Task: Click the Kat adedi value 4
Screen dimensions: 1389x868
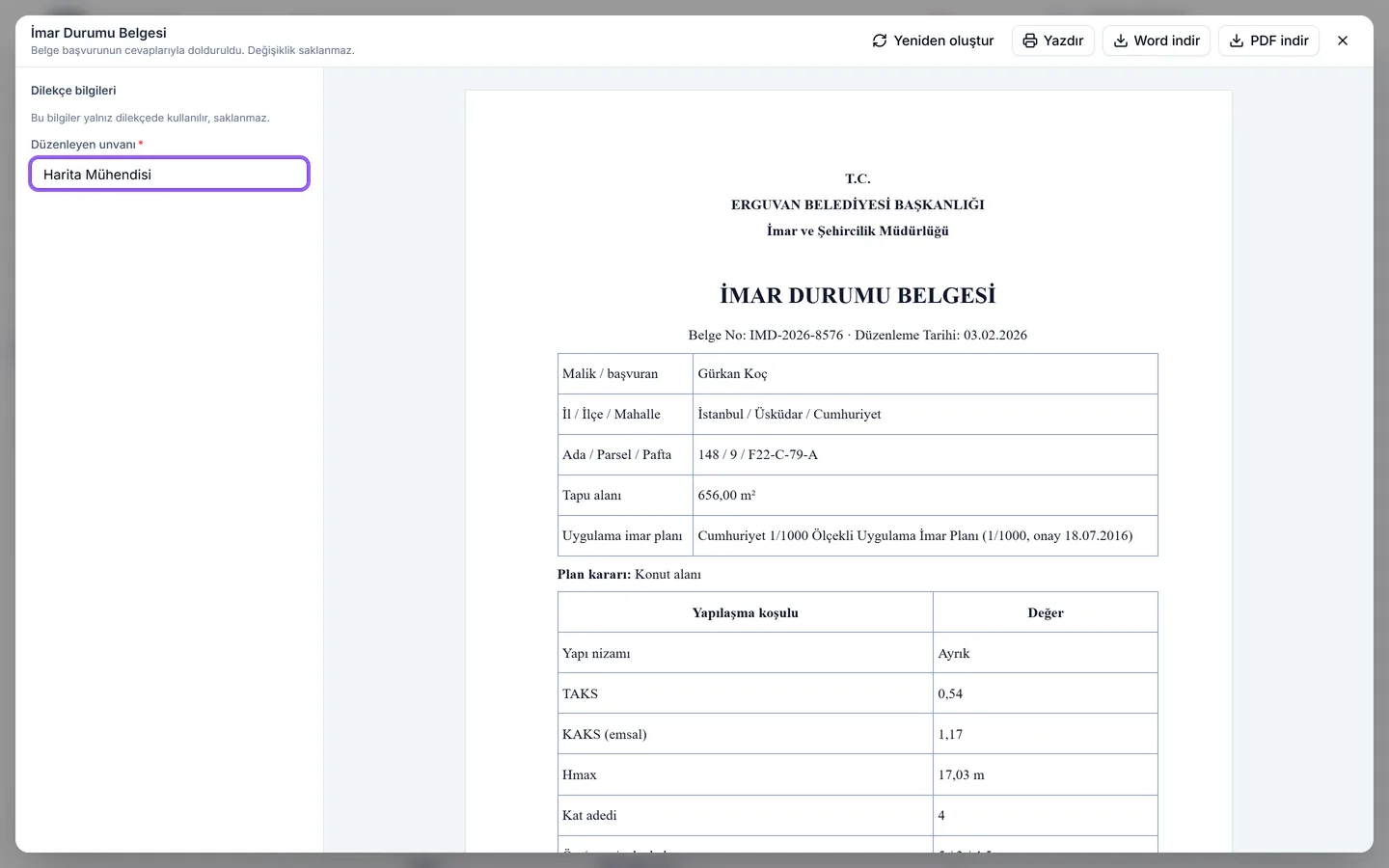Action: [x=941, y=816]
